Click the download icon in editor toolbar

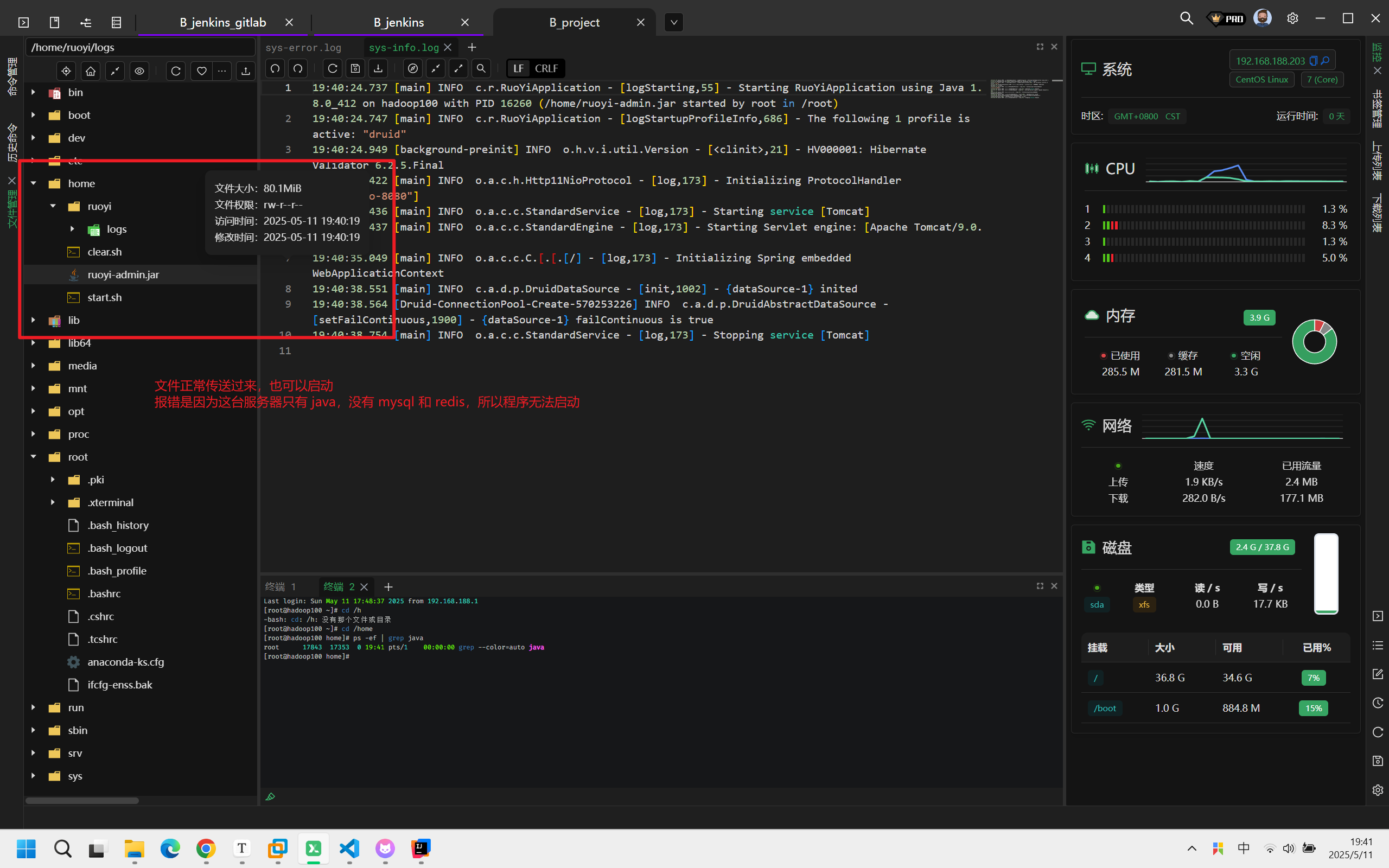tap(378, 69)
